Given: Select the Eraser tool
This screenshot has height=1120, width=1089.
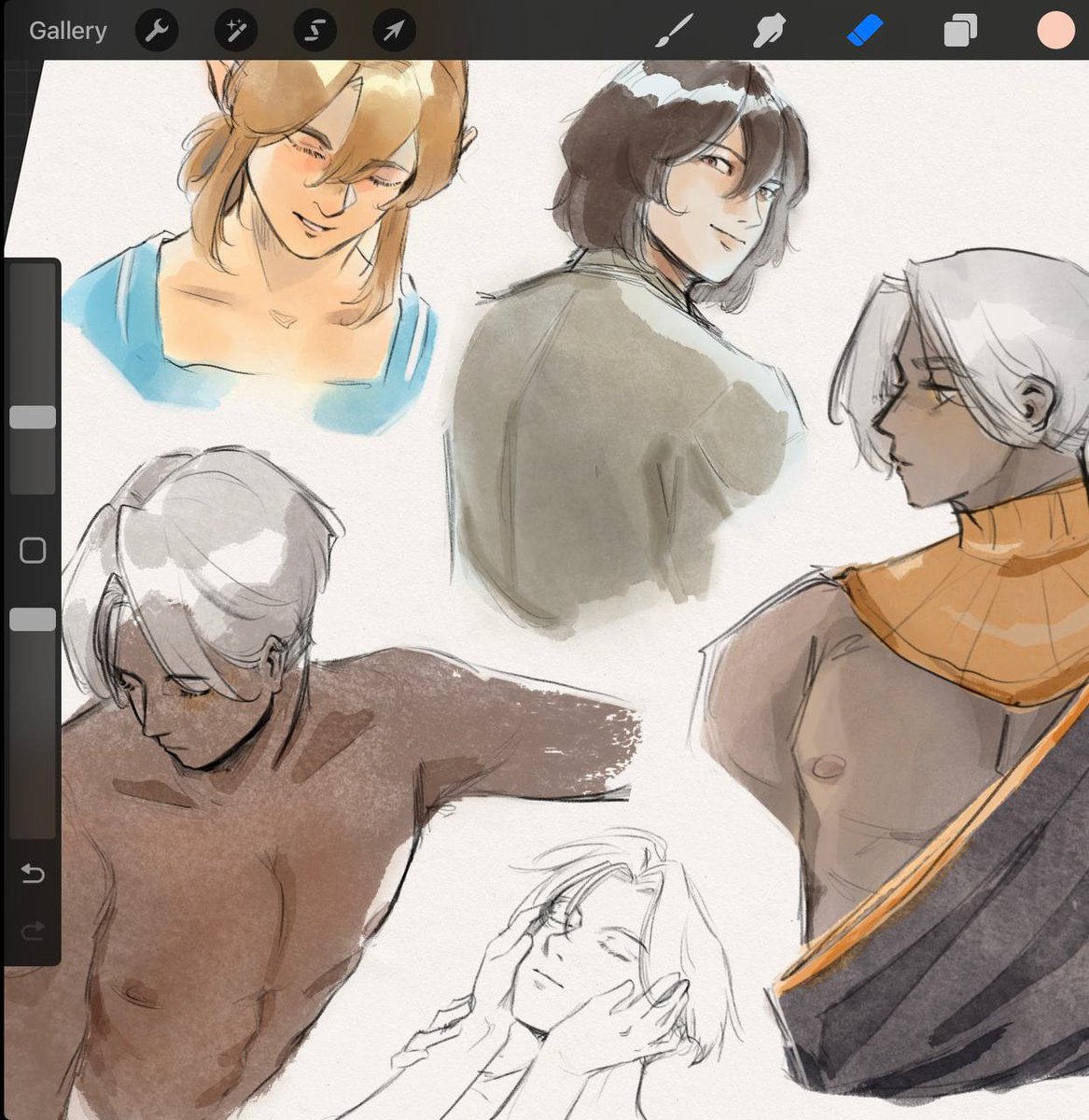Looking at the screenshot, I should coord(865,31).
